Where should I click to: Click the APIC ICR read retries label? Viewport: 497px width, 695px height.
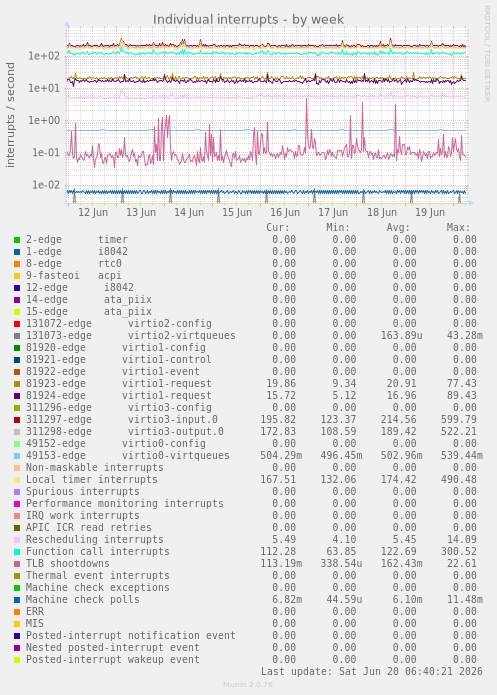tap(89, 527)
